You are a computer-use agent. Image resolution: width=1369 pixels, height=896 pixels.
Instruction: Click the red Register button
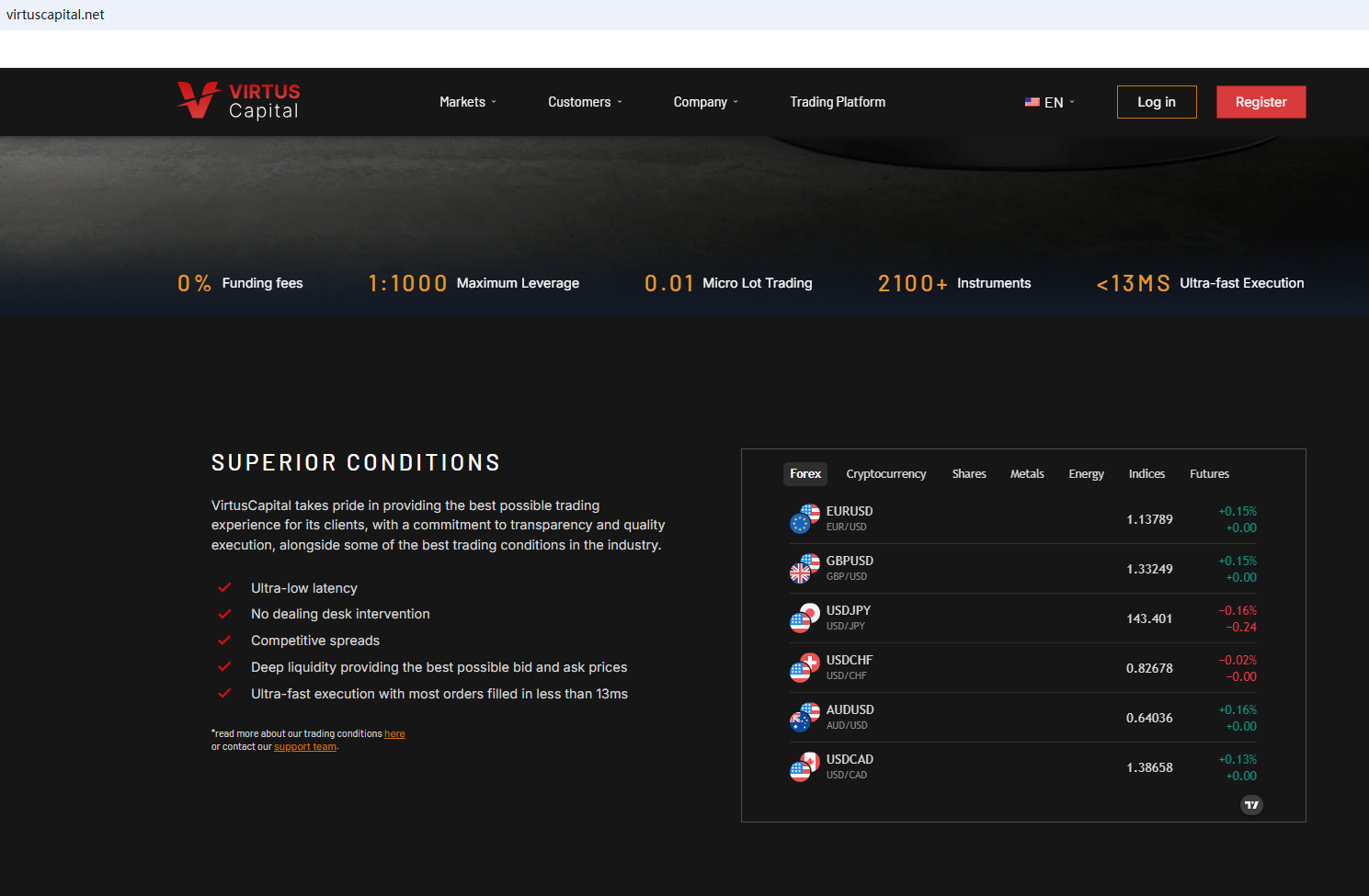1261,102
